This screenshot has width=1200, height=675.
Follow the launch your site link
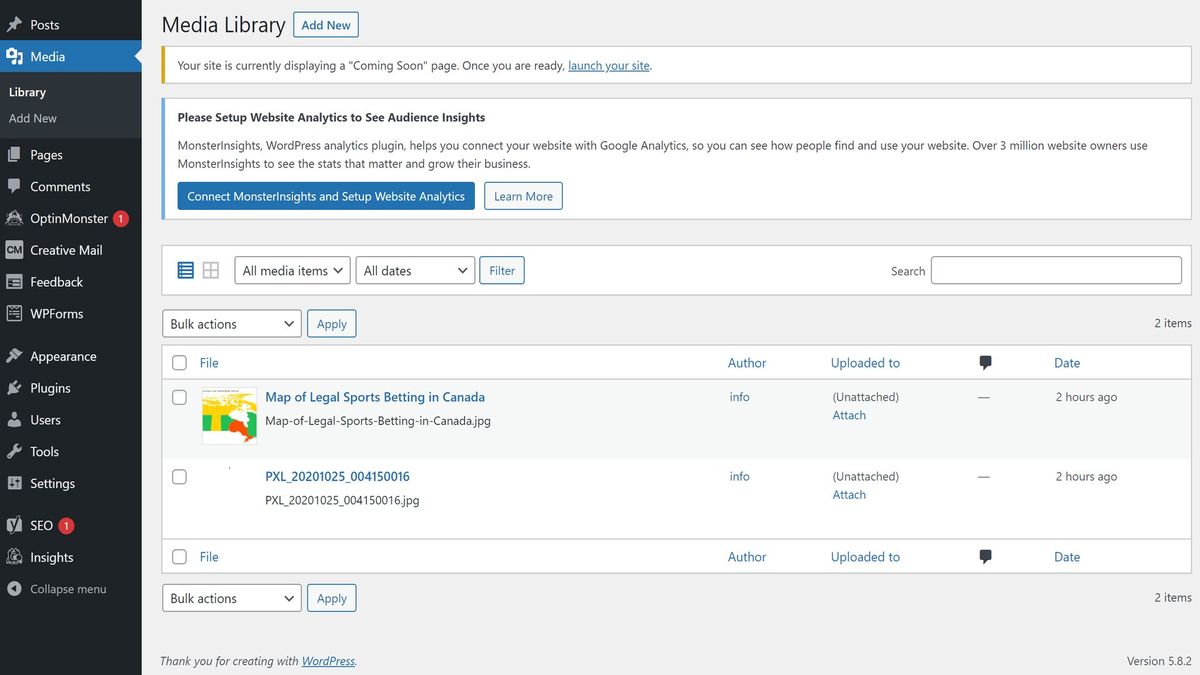click(x=609, y=66)
